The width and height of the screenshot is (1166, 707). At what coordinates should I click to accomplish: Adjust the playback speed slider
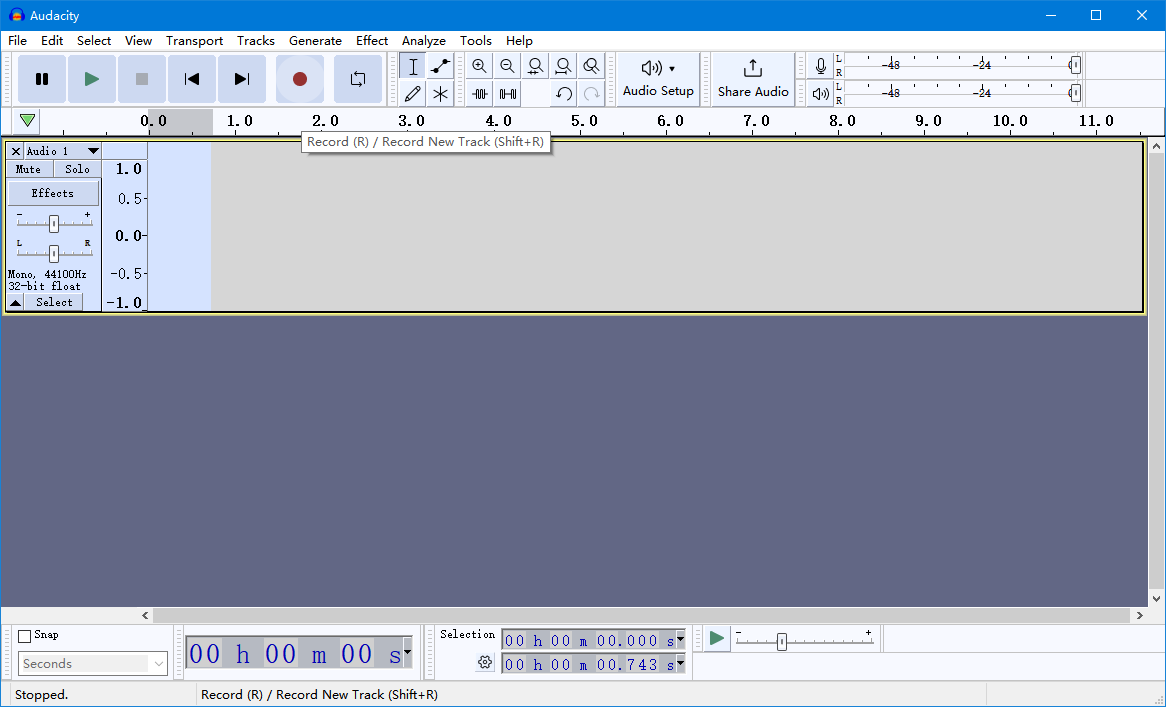coord(782,642)
